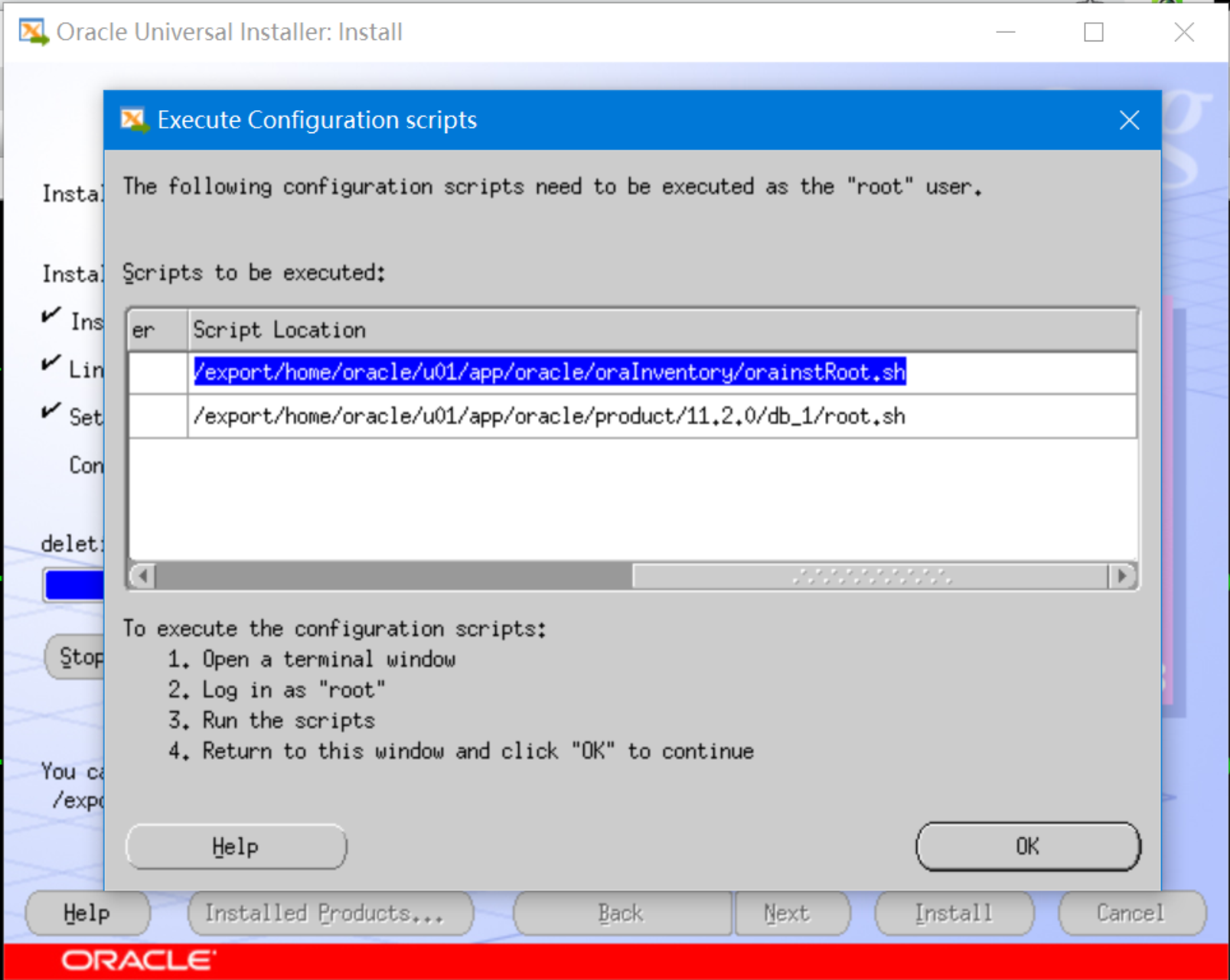Viewport: 1230px width, 980px height.
Task: Click the 'Log in as "root"' instruction text
Action: pos(294,690)
